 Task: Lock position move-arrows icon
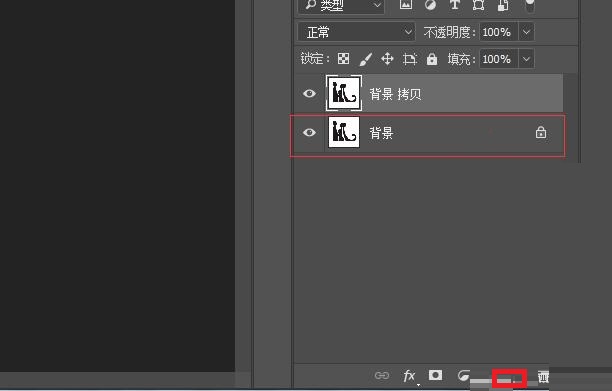coord(387,59)
